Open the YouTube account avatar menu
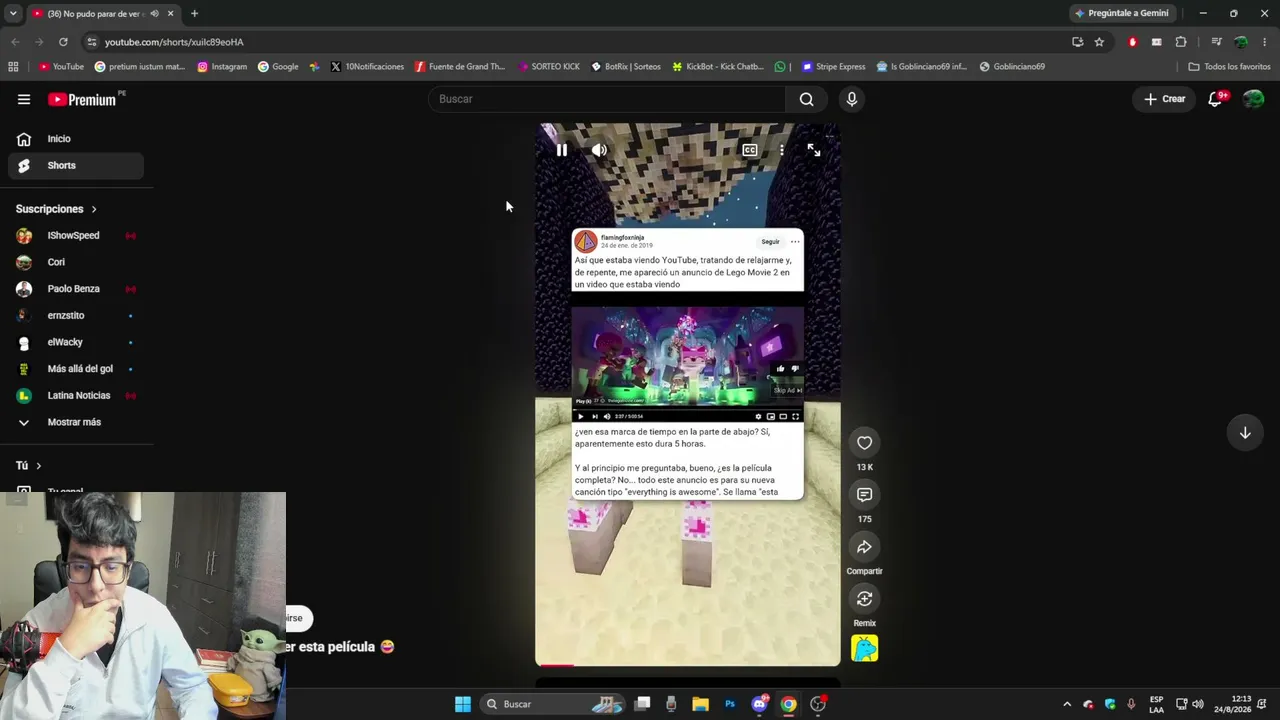 tap(1253, 99)
